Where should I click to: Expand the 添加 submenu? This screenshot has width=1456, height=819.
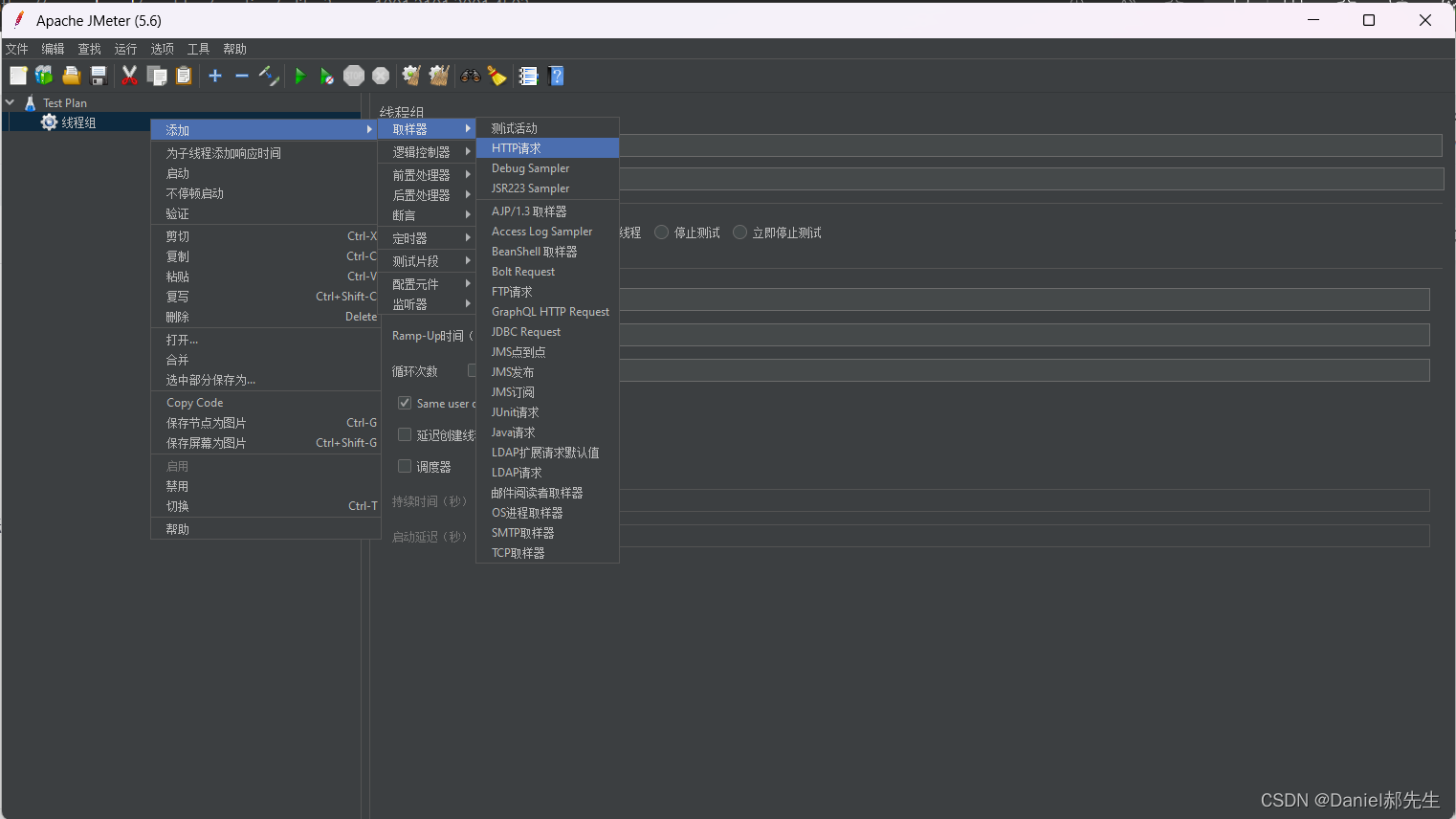[x=265, y=129]
